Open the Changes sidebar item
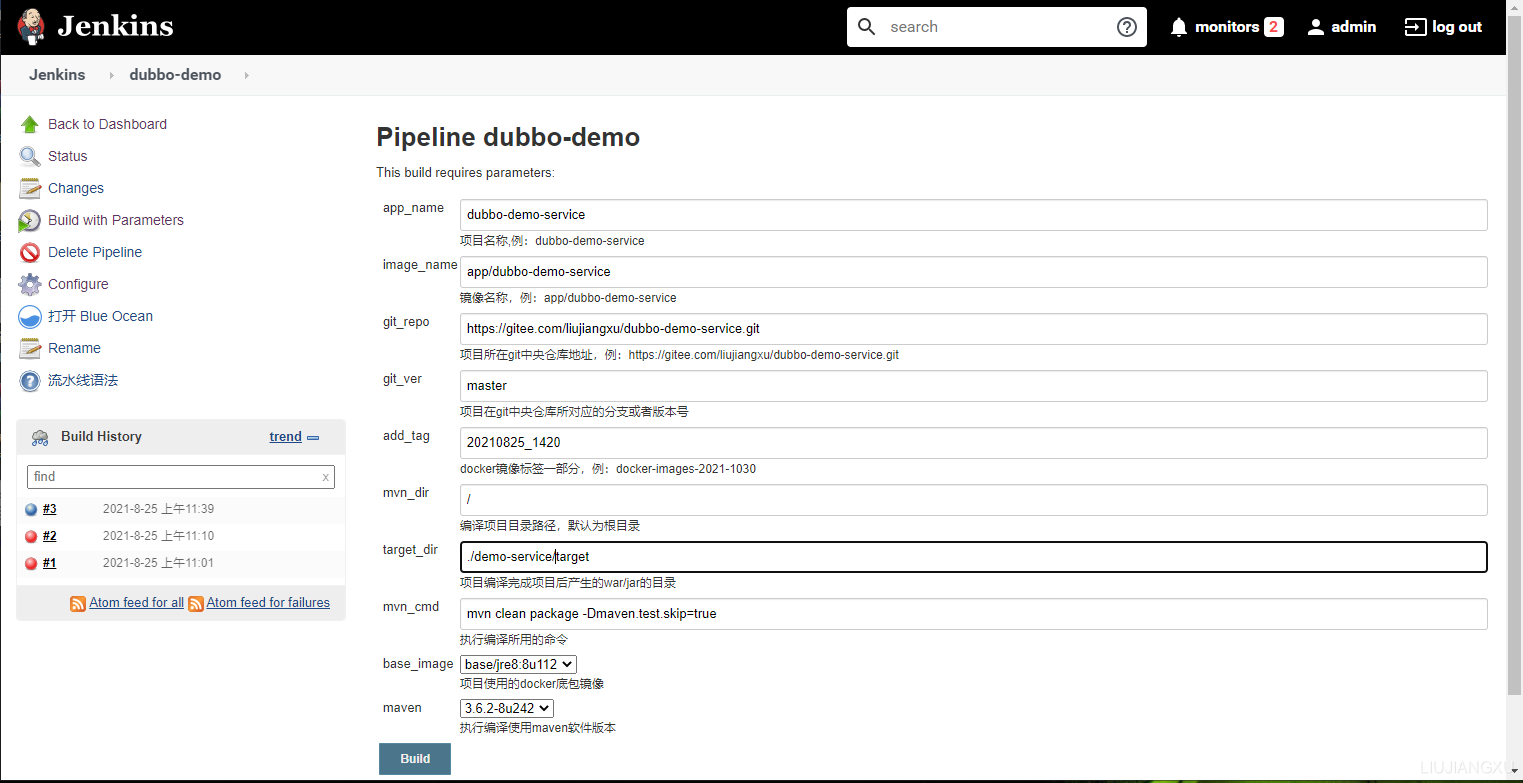 coord(76,188)
